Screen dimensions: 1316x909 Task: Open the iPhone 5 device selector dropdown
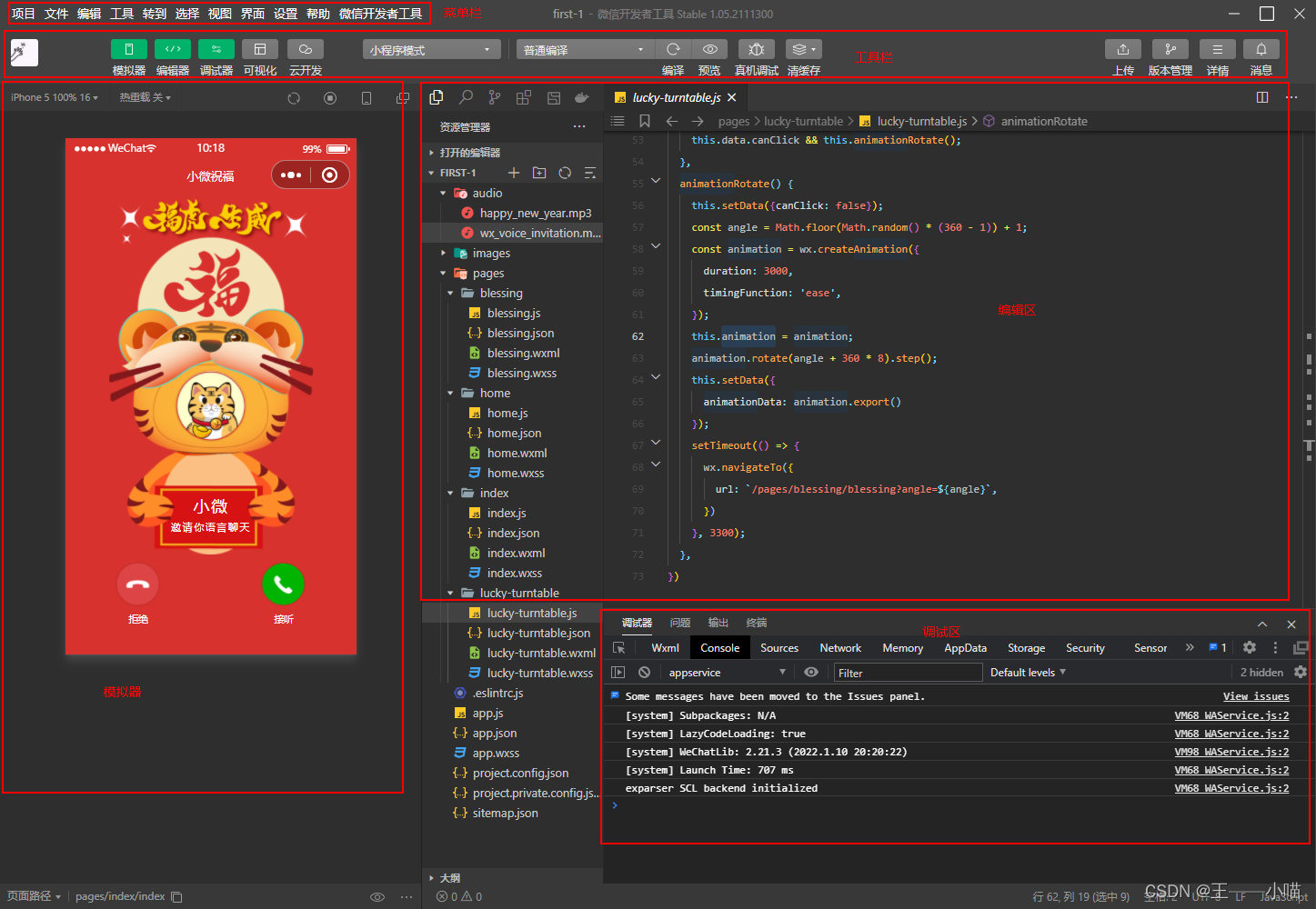pyautogui.click(x=54, y=97)
